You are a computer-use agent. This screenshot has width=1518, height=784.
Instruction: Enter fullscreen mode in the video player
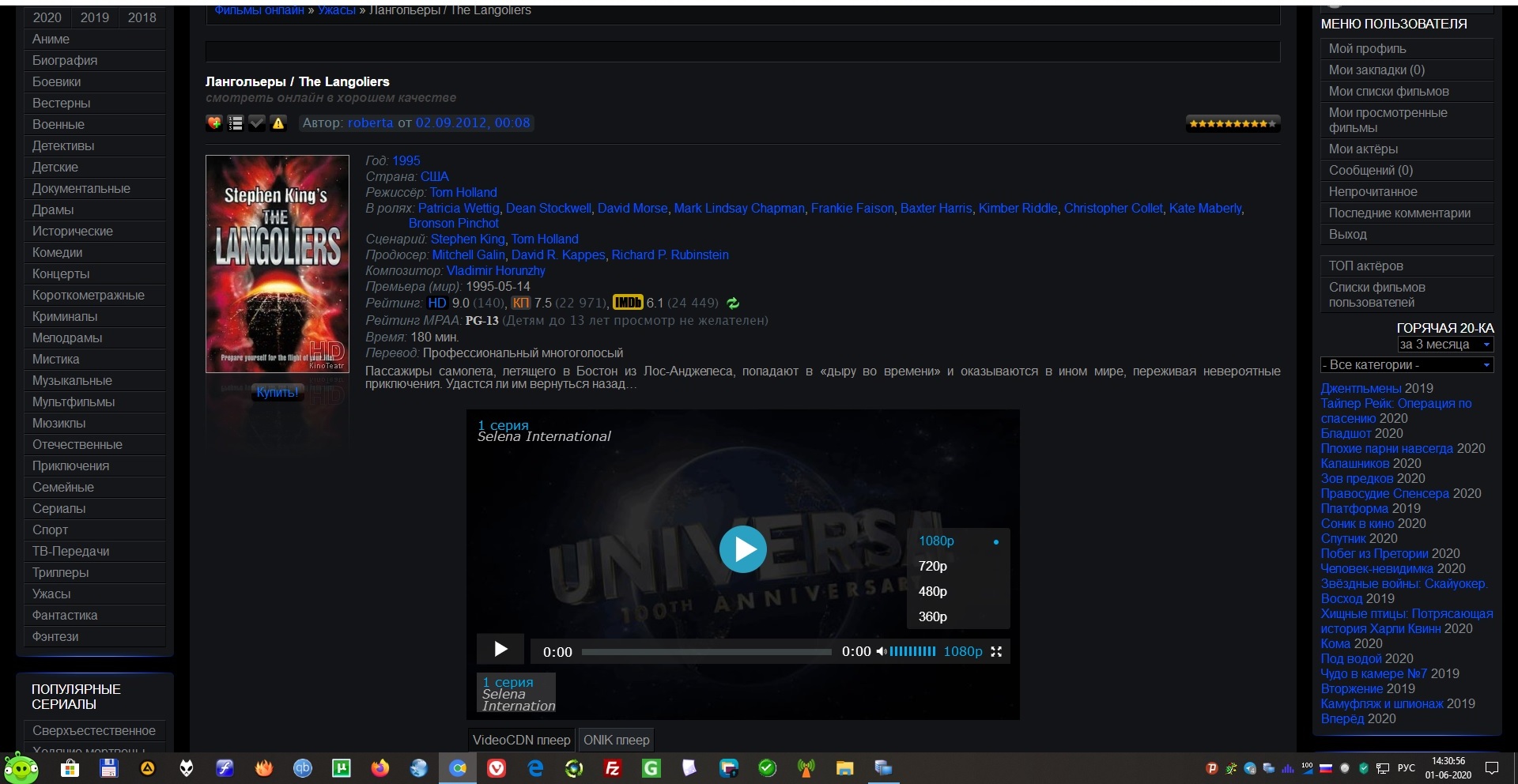pyautogui.click(x=996, y=651)
